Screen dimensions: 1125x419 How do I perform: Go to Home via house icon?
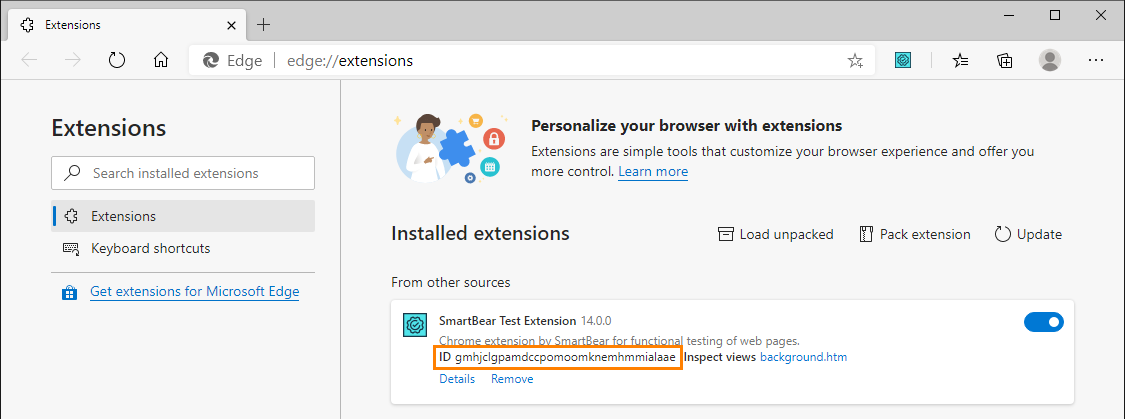pyautogui.click(x=161, y=60)
